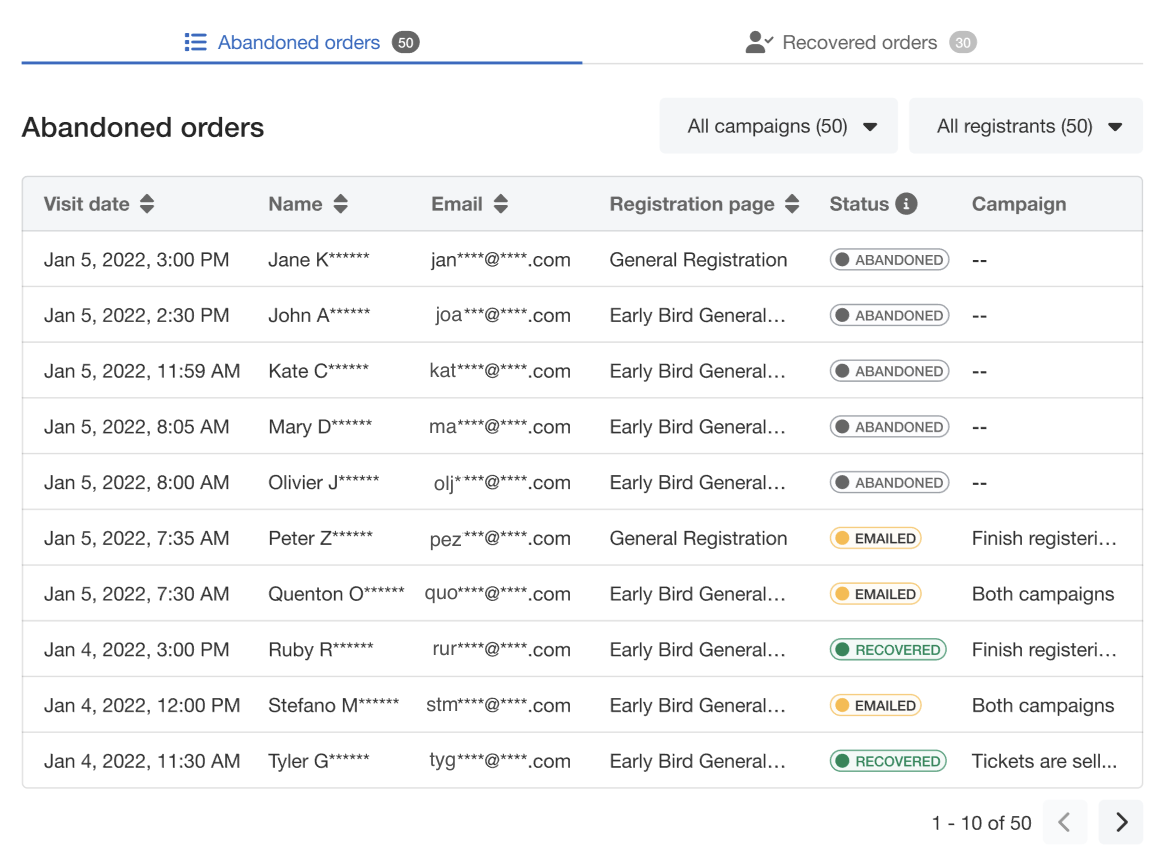This screenshot has width=1162, height=862.
Task: Click the ABANDONED badge for Olivier J
Action: tap(889, 482)
